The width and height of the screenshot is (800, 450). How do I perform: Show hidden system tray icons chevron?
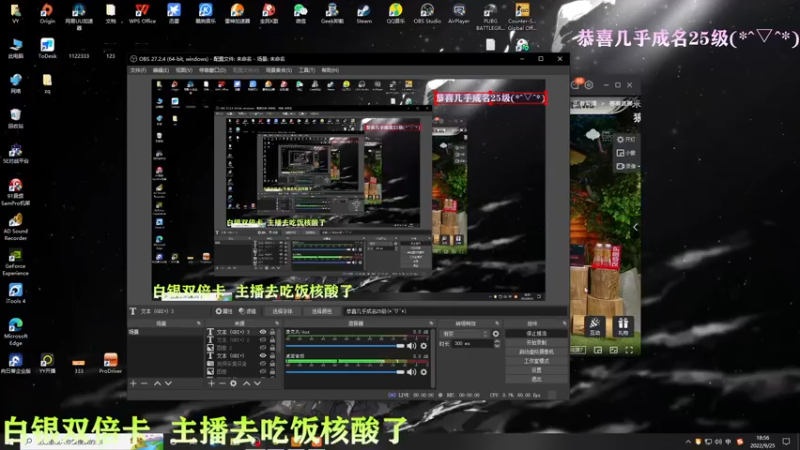tap(688, 442)
